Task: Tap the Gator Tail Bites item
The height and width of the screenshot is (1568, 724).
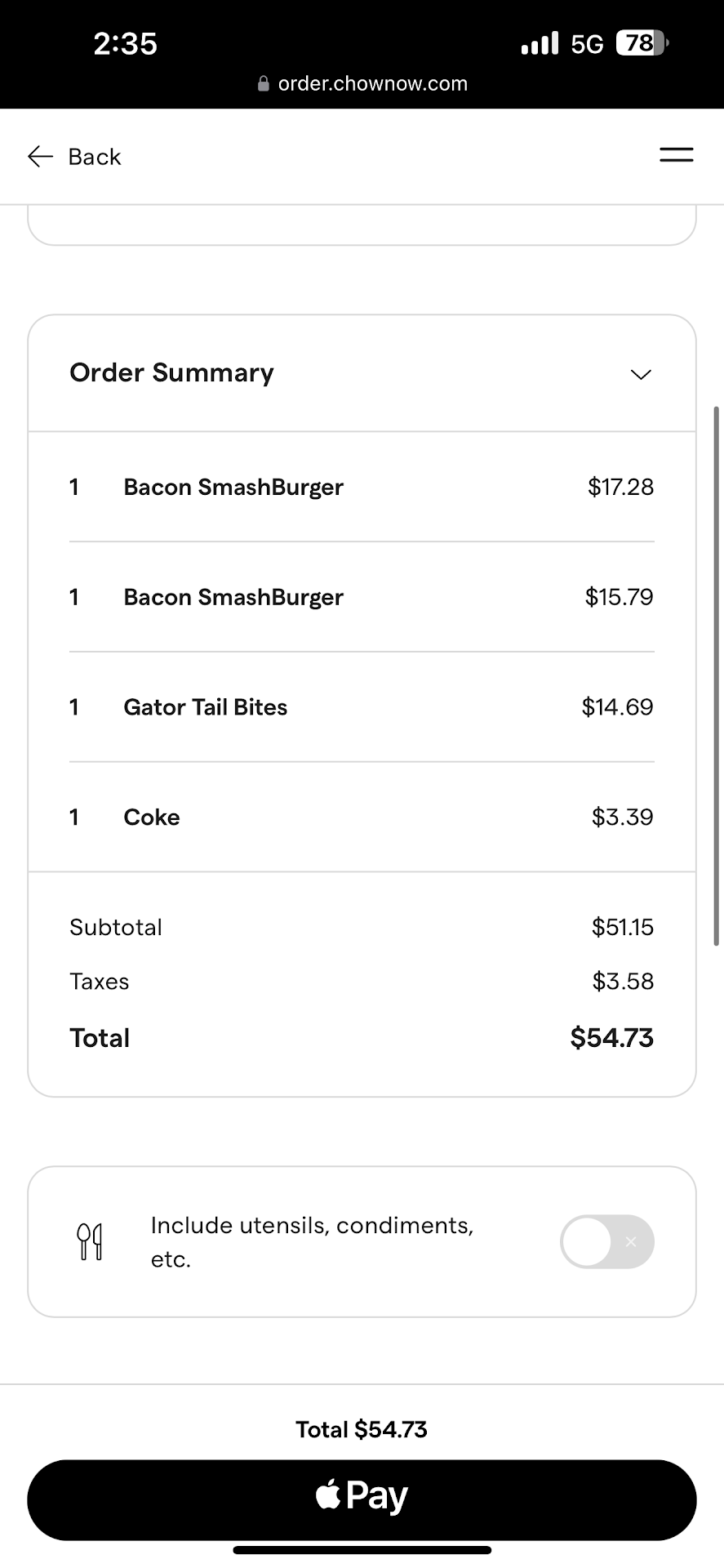Action: 205,707
